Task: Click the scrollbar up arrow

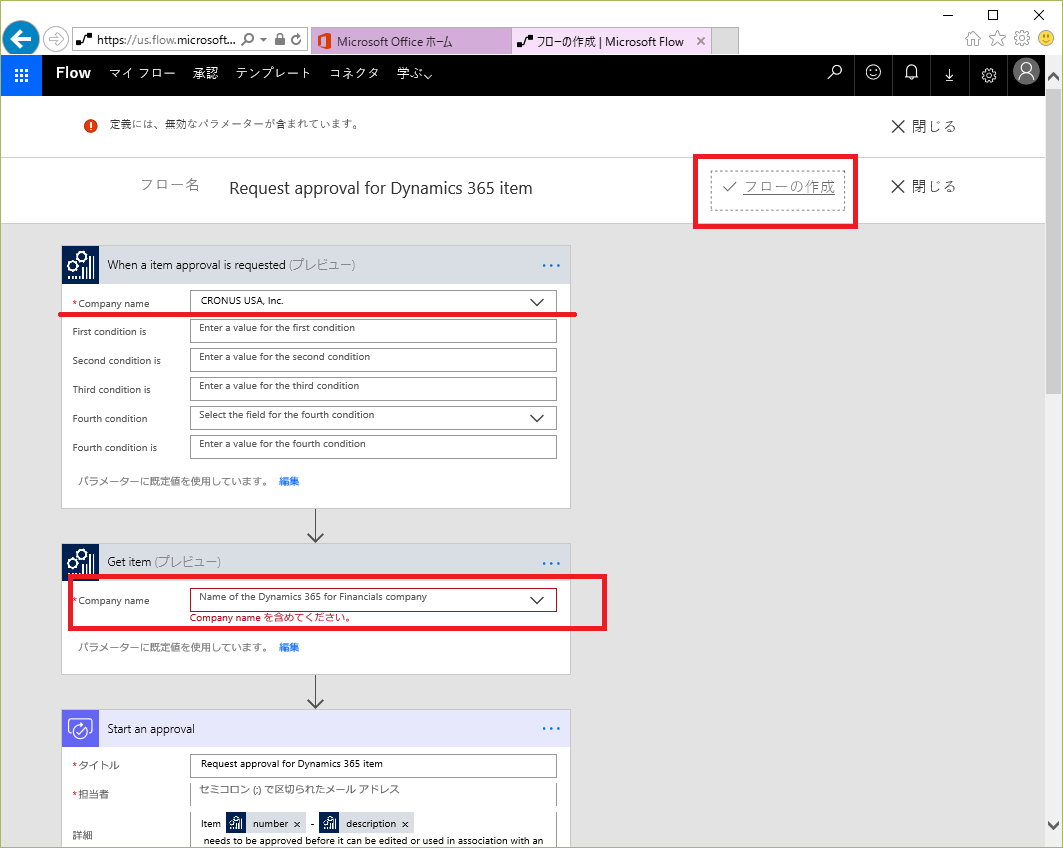Action: click(x=1053, y=77)
